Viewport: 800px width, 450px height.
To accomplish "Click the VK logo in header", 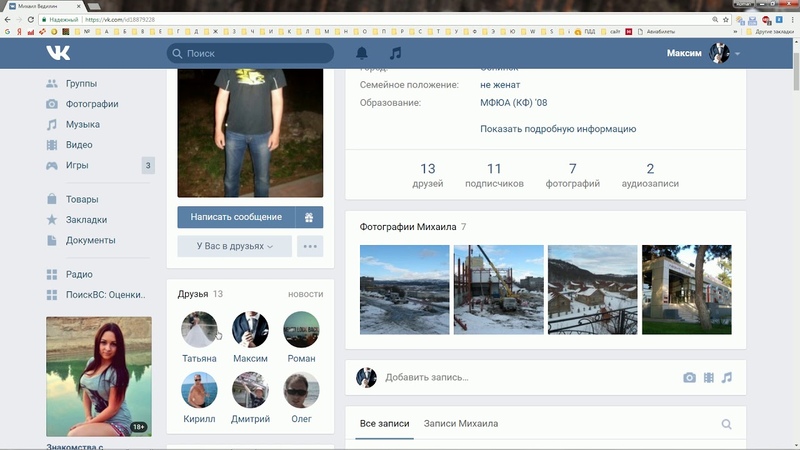I will [x=58, y=53].
